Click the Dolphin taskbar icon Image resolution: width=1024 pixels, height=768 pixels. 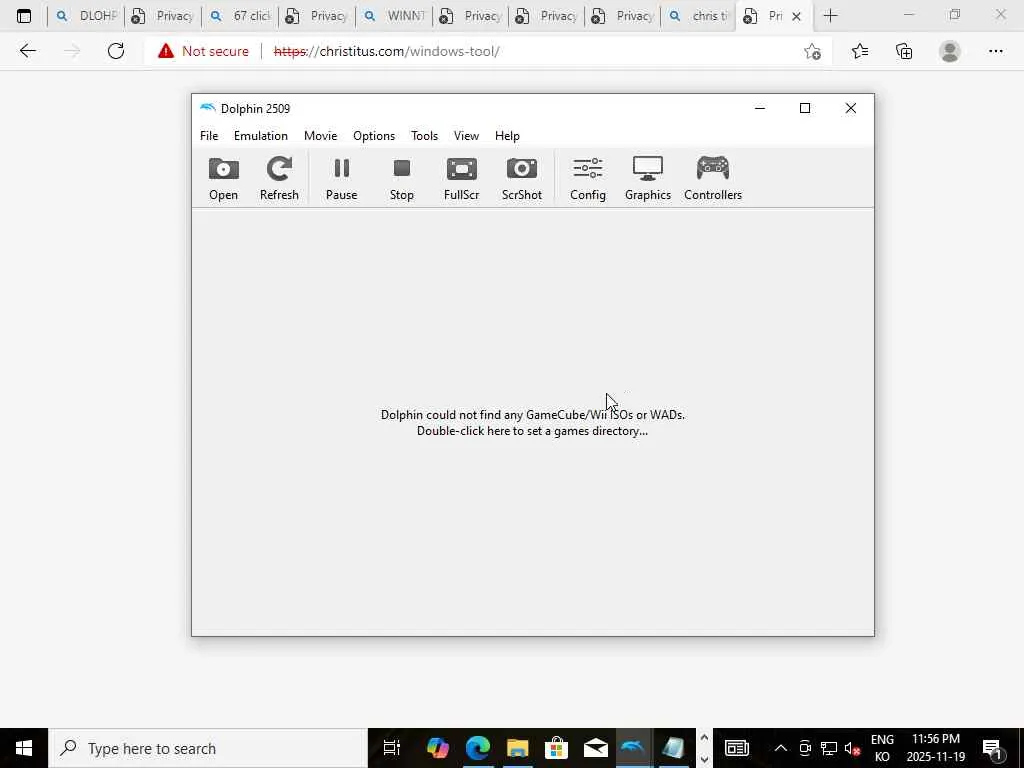coord(633,748)
